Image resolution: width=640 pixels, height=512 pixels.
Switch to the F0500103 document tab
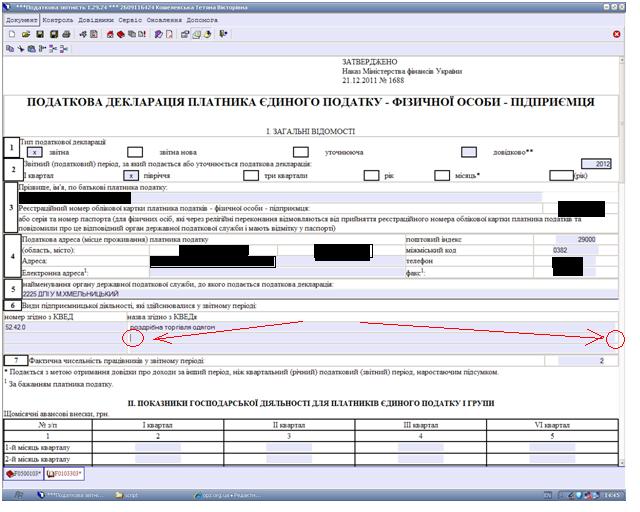tap(24, 471)
